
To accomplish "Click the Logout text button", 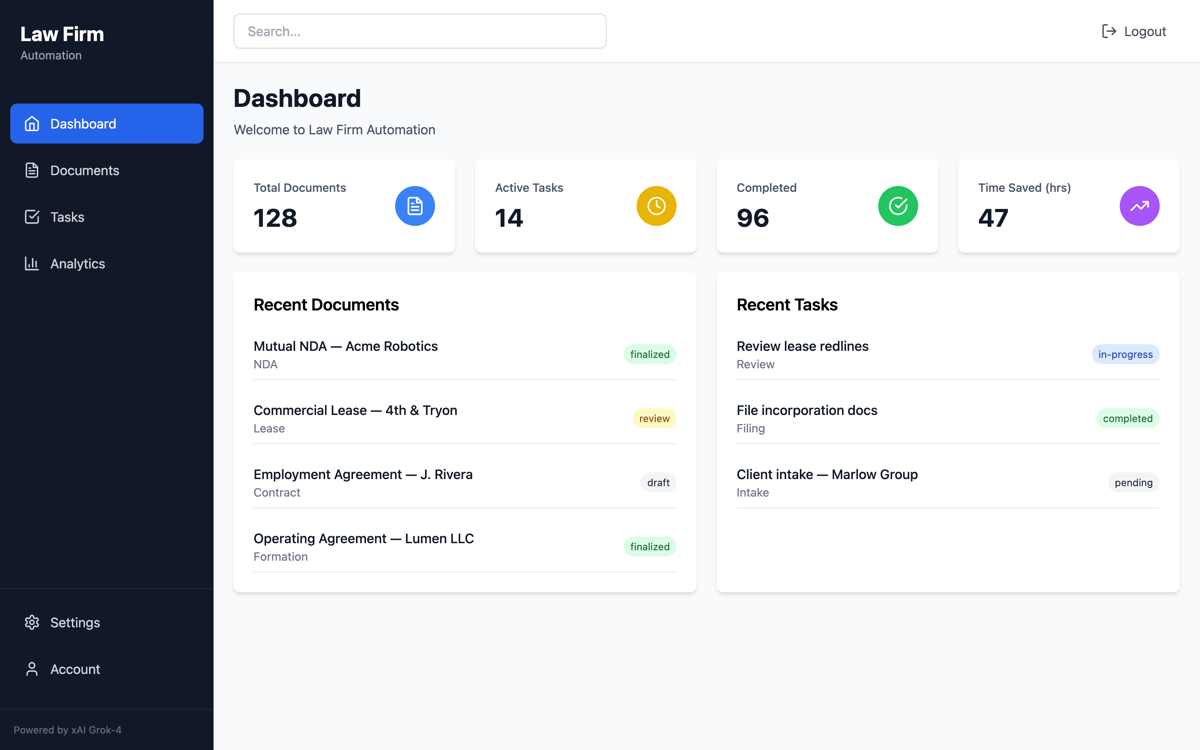I will tap(1145, 31).
